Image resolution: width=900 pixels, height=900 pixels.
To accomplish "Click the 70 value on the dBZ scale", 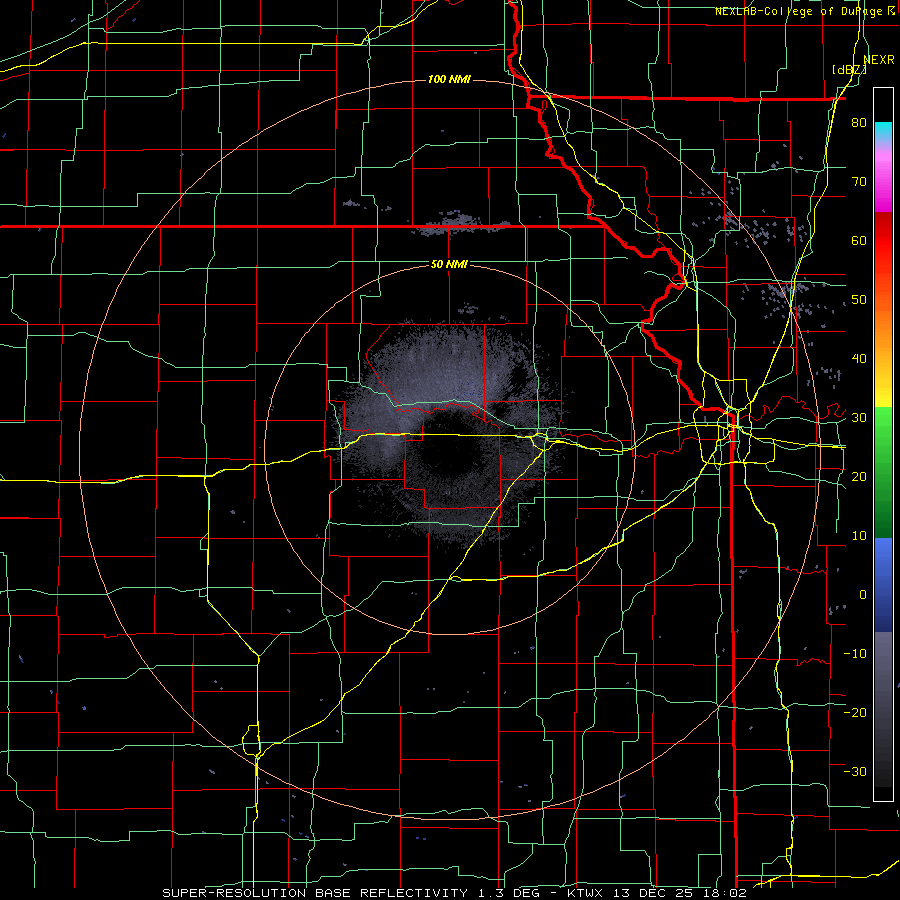I will click(x=859, y=181).
